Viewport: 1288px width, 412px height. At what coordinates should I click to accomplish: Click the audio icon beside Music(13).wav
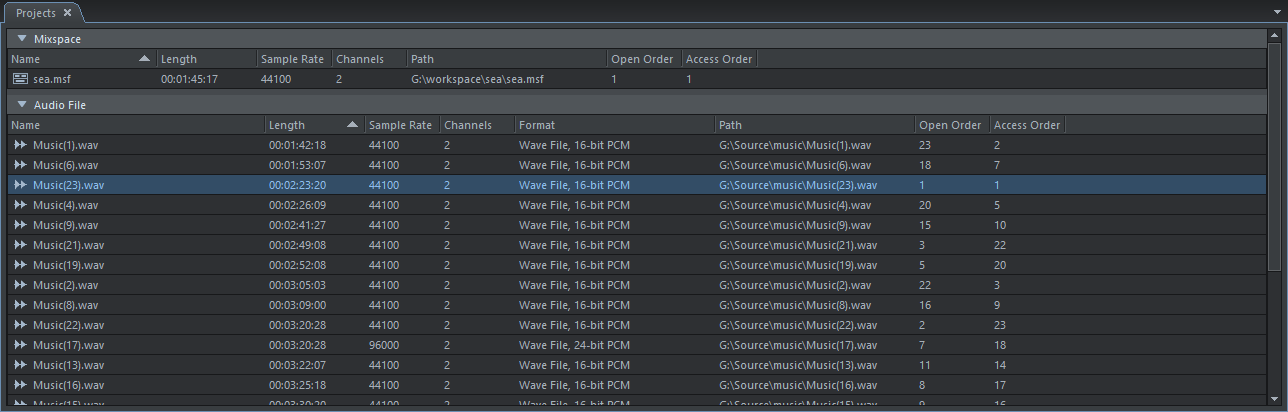(20, 365)
